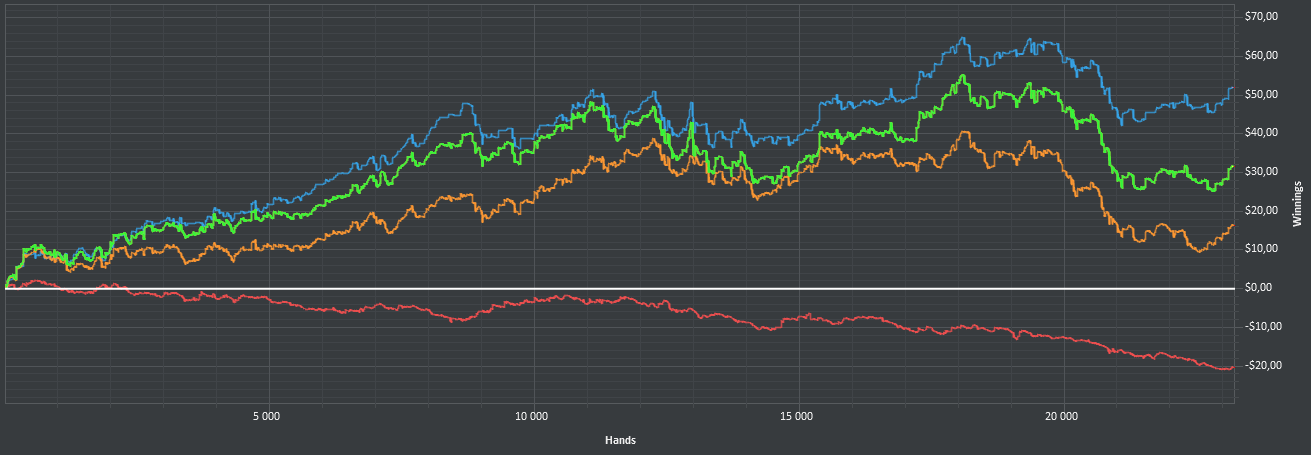Click the -$20,00 axis label
Viewport: 1311px width, 455px height.
pyautogui.click(x=1262, y=365)
